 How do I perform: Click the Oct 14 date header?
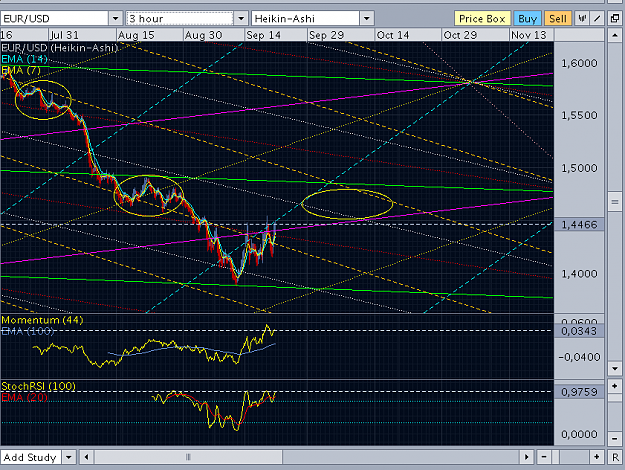pyautogui.click(x=393, y=35)
